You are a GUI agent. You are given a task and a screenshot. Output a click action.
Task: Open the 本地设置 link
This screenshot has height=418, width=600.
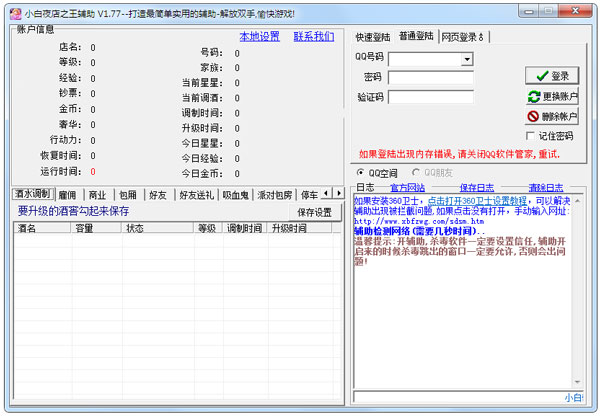pos(259,37)
